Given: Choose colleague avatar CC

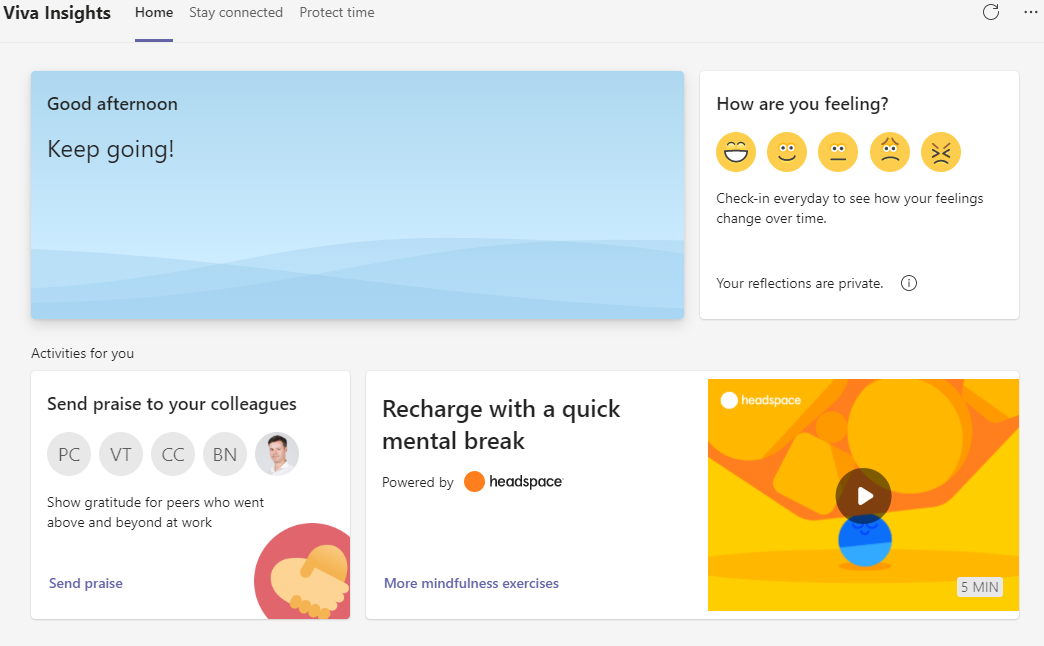Looking at the screenshot, I should click(173, 454).
